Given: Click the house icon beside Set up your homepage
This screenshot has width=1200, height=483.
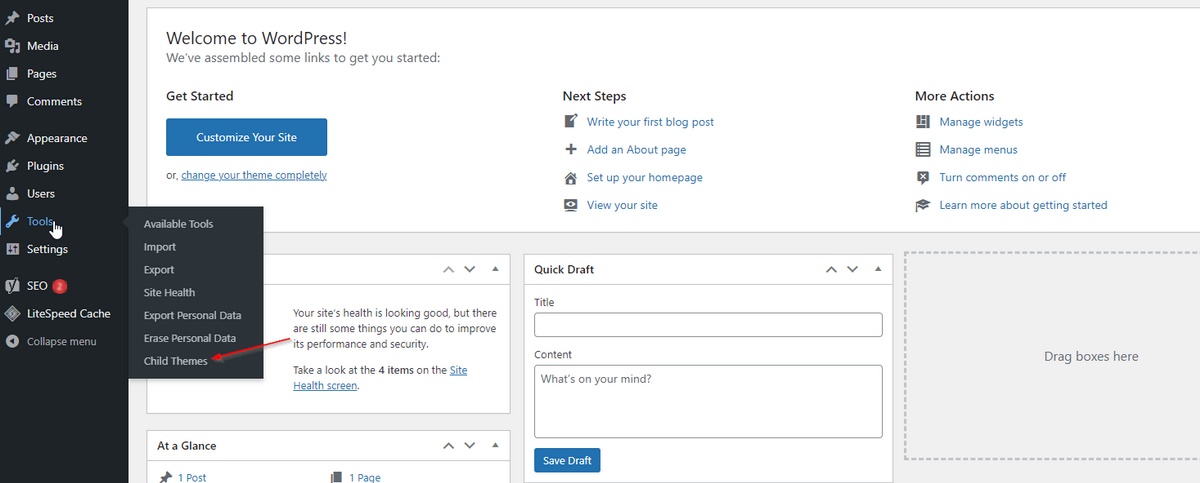Looking at the screenshot, I should [x=571, y=177].
